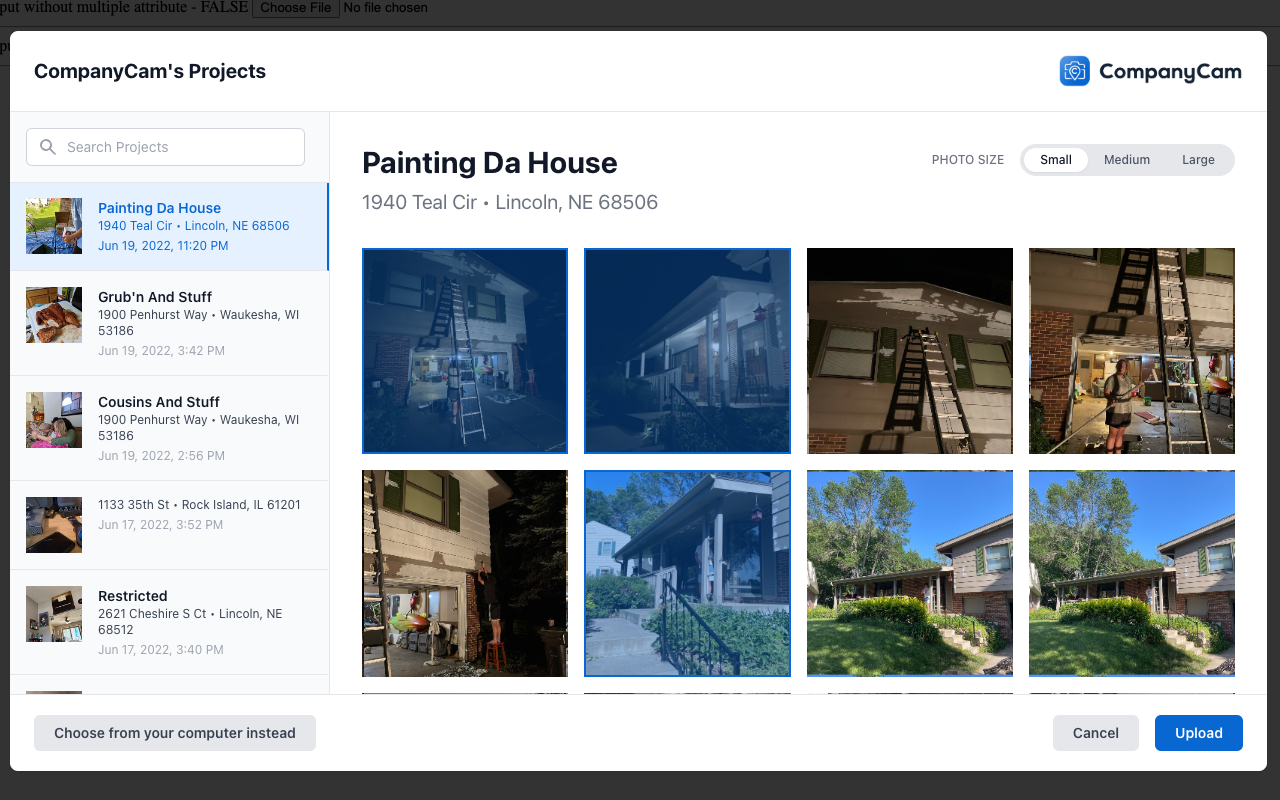Click the Grub'n And Stuff project thumbnail
This screenshot has width=1280, height=800.
(54, 315)
